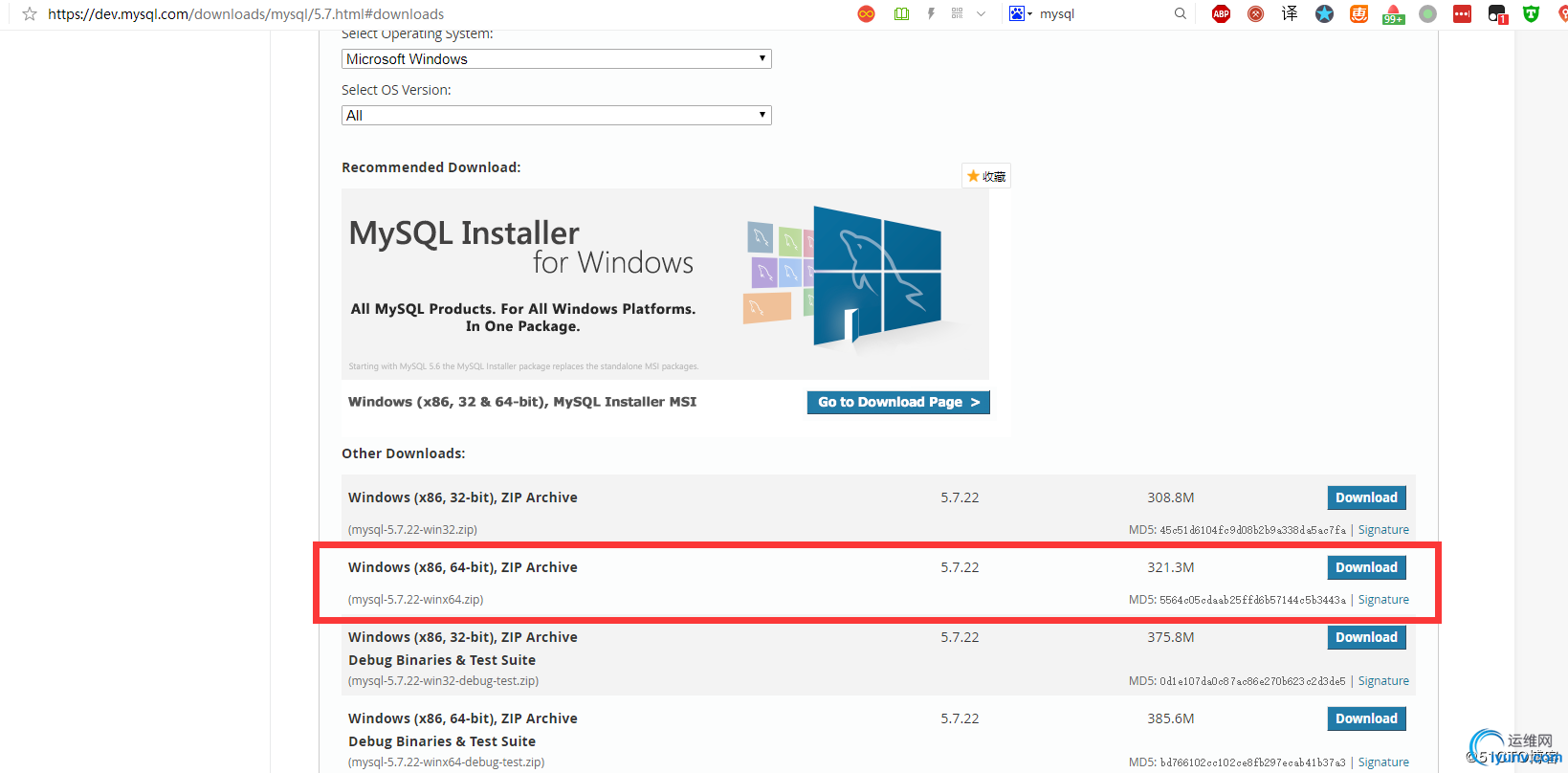Click the MySQL Installer for Windows banner

(x=665, y=283)
